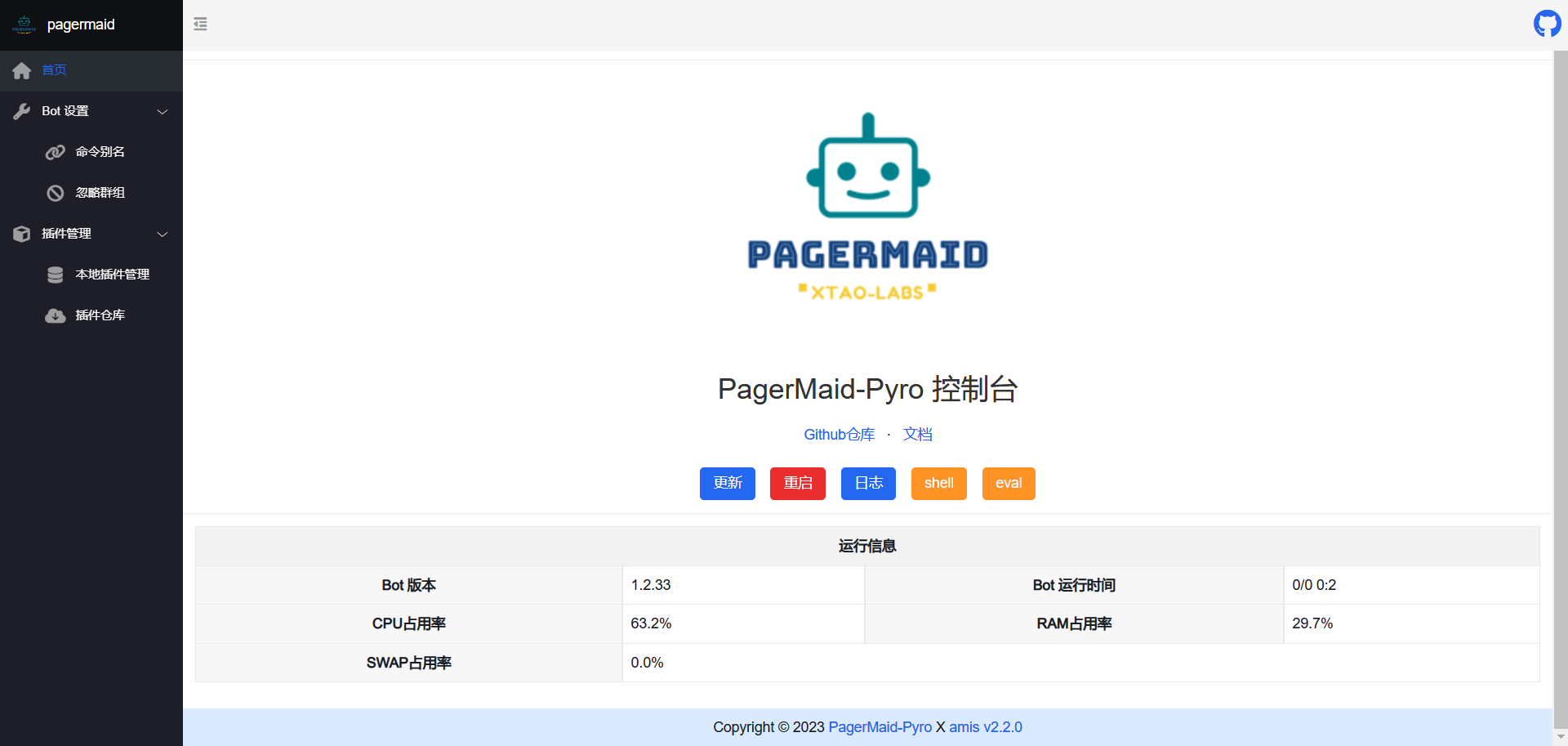The height and width of the screenshot is (746, 1568).
Task: Click the link icon next to 命令别名
Action: pyautogui.click(x=54, y=152)
